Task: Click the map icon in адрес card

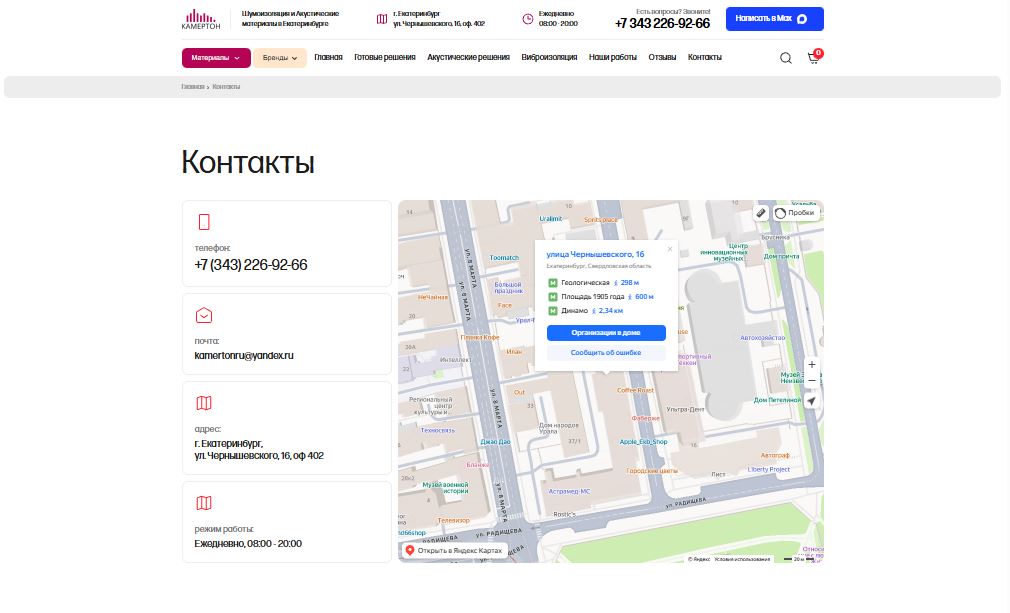Action: click(204, 403)
